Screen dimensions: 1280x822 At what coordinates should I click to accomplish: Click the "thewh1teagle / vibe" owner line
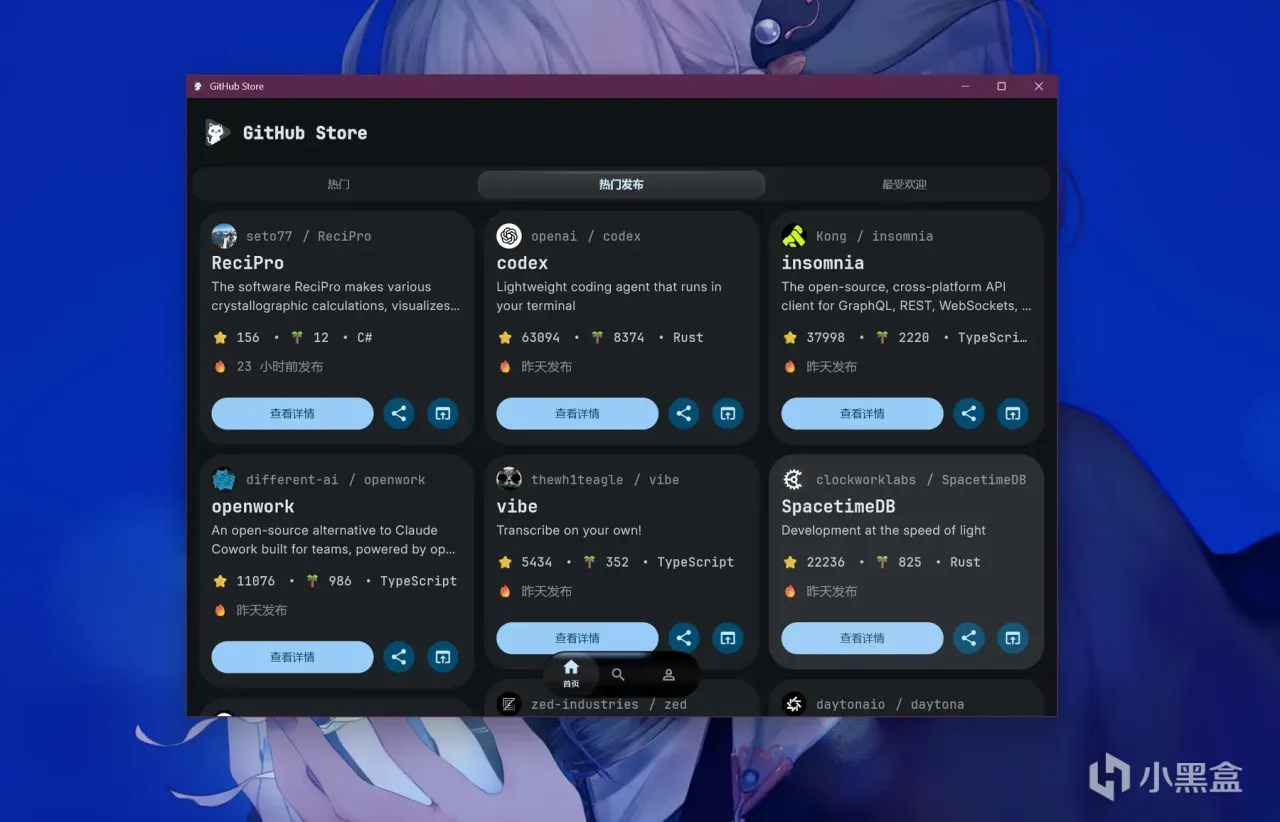click(605, 480)
